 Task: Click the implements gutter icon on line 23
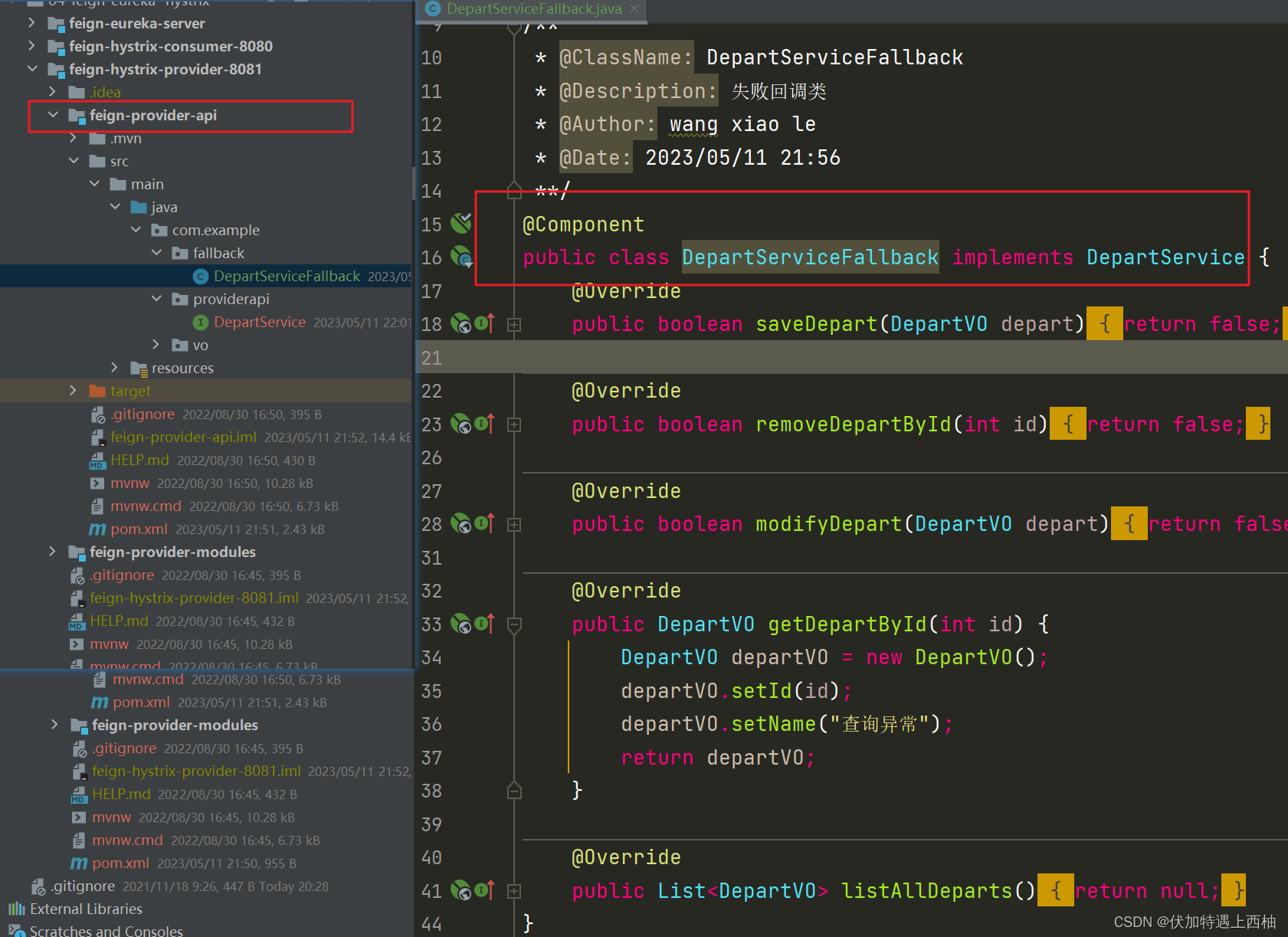(x=485, y=424)
